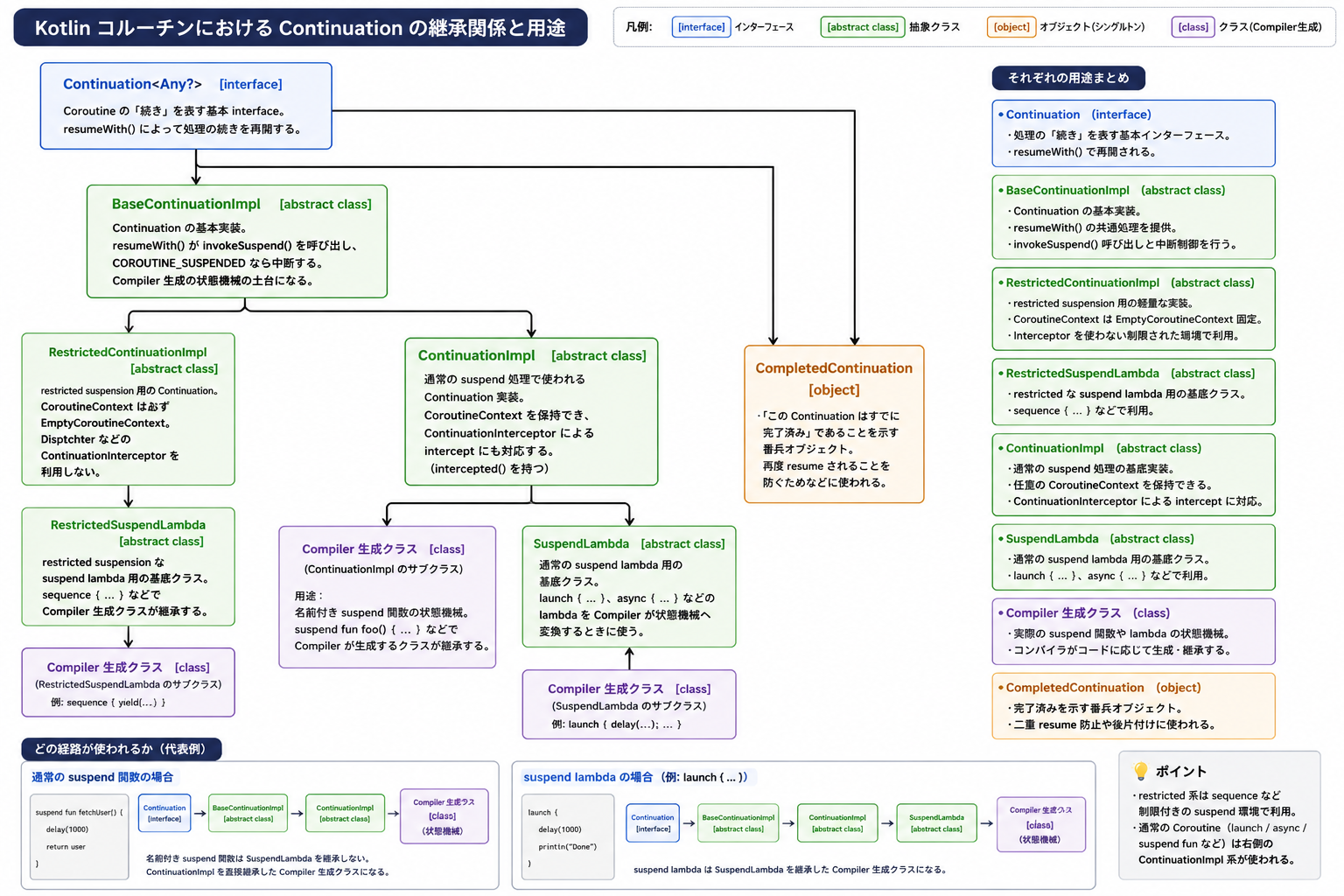Image resolution: width=1344 pixels, height=896 pixels.
Task: Click the line 再度 resume されることを
Action: pyautogui.click(x=826, y=465)
